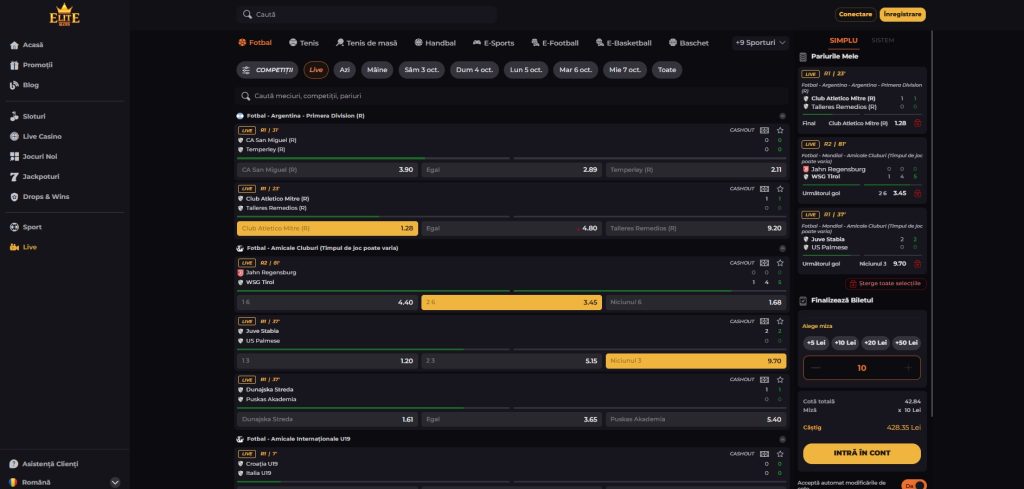Viewport: 1024px width, 489px height.
Task: Remove Jahn Regensburg bet from slip
Action: tap(918, 193)
